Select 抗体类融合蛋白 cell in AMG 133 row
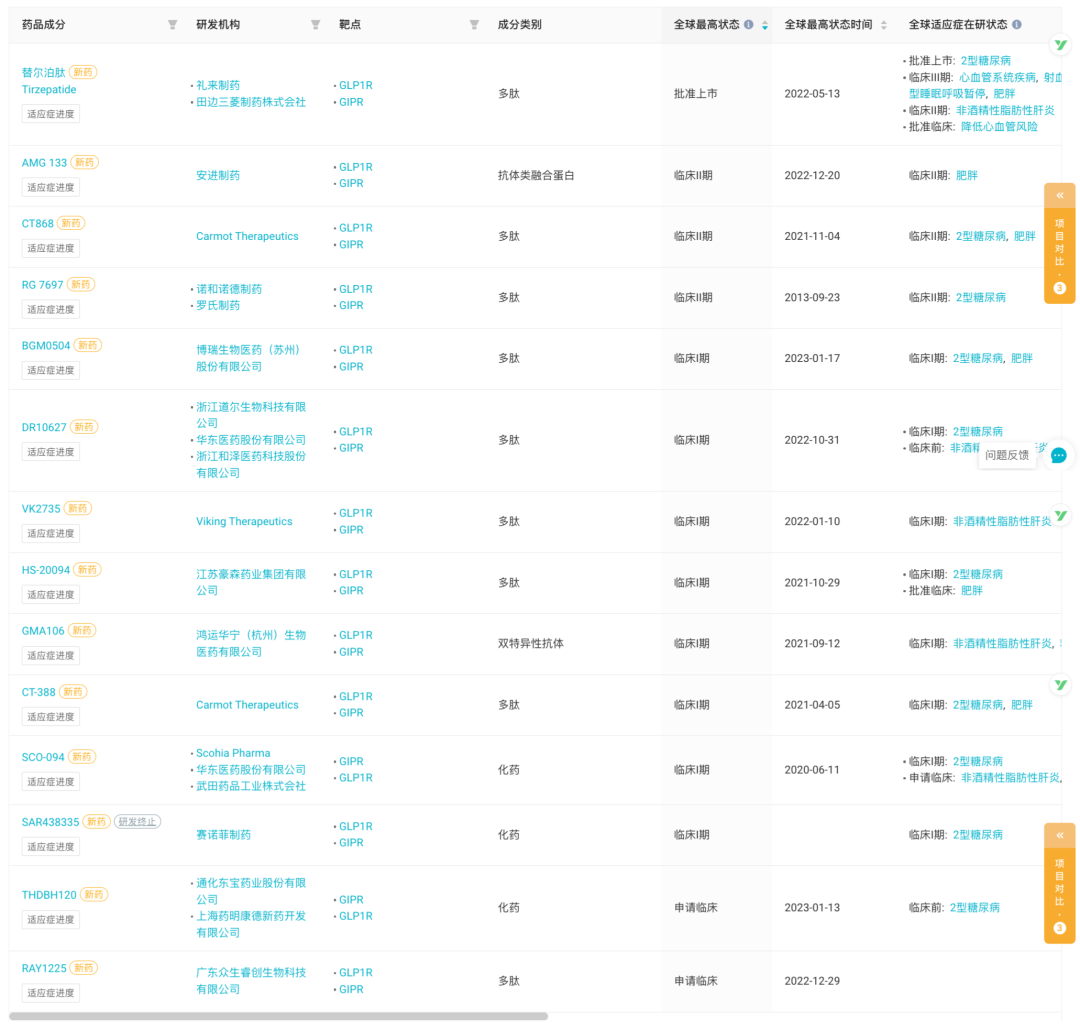The image size is (1080, 1029). pos(536,176)
